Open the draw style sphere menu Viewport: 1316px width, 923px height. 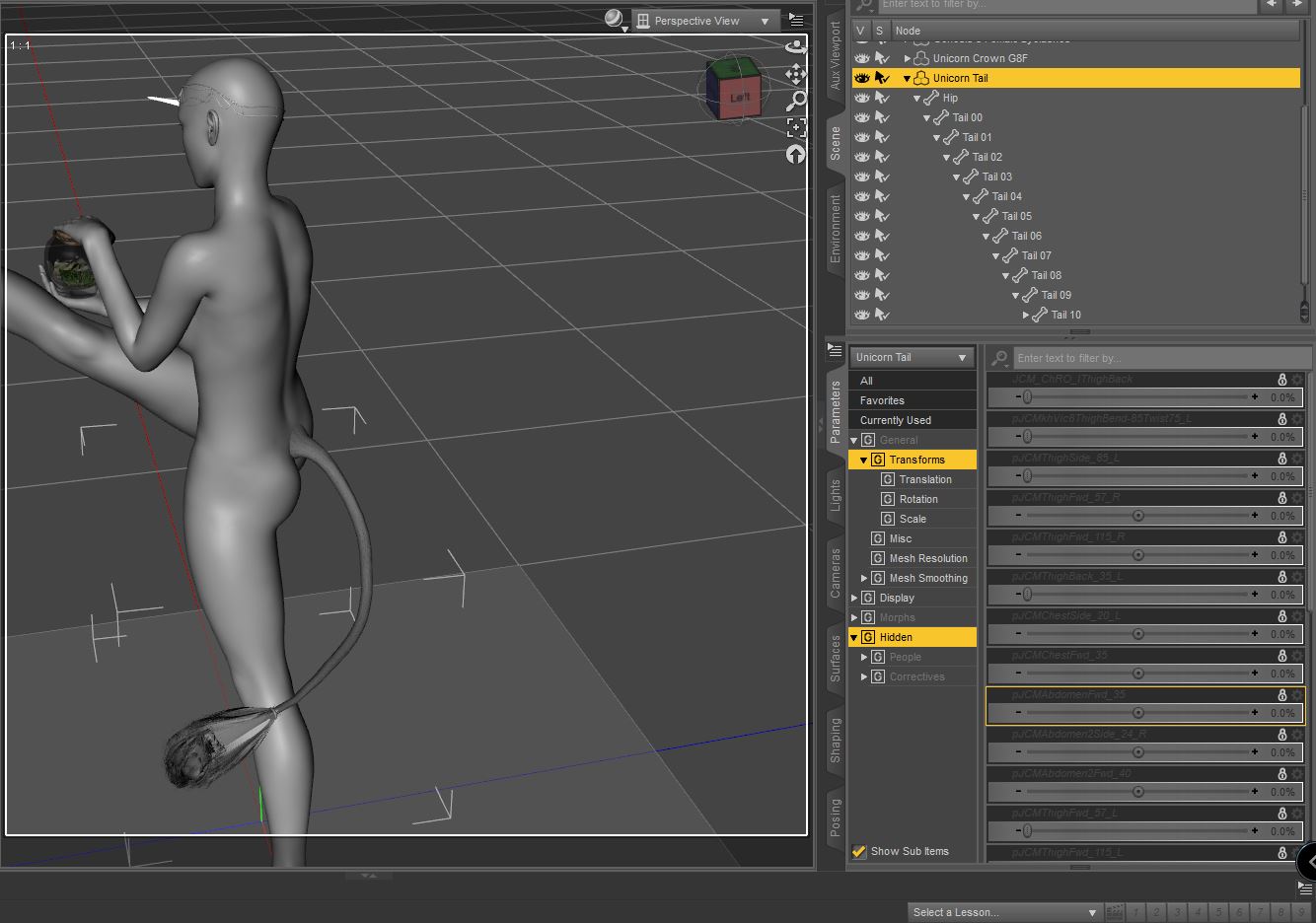[615, 20]
